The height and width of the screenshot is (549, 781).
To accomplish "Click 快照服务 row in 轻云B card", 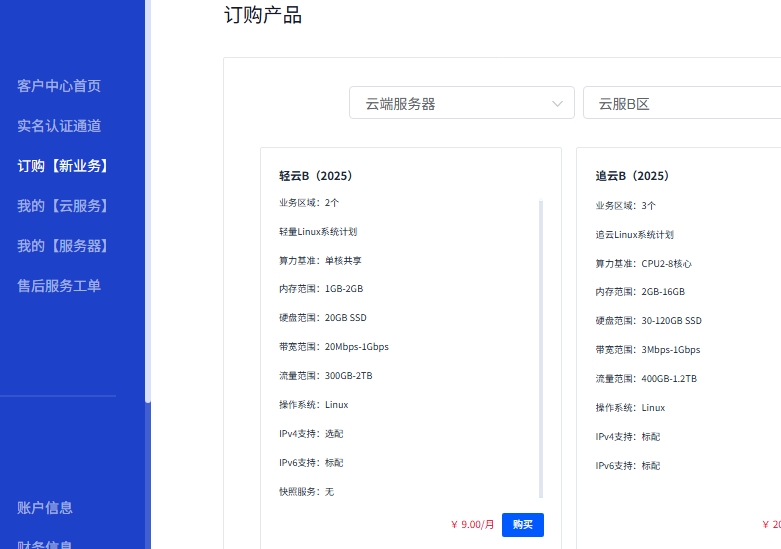I will tap(307, 492).
